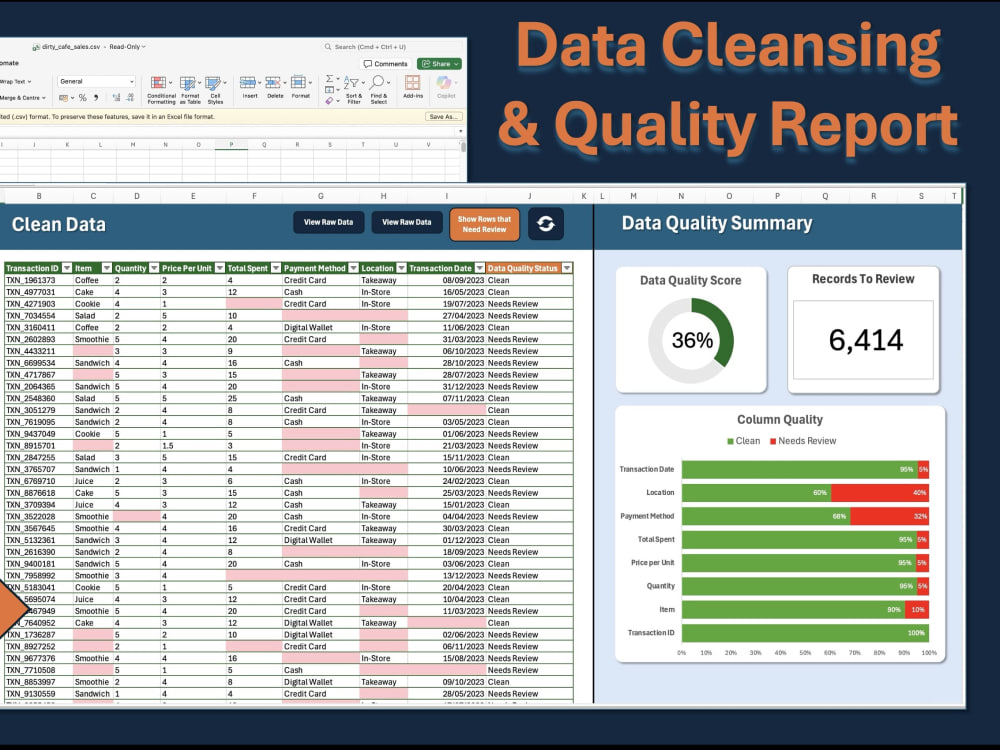Expand the formula bar with the arrow
1000x750 pixels.
click(460, 131)
